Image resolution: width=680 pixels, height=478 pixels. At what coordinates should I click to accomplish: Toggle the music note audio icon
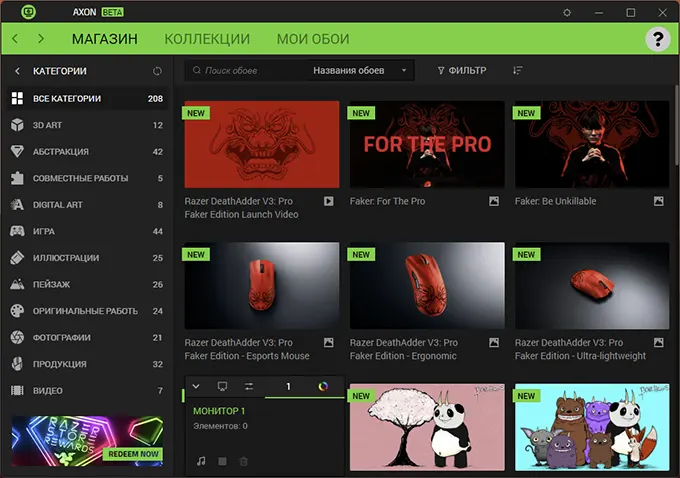[201, 461]
